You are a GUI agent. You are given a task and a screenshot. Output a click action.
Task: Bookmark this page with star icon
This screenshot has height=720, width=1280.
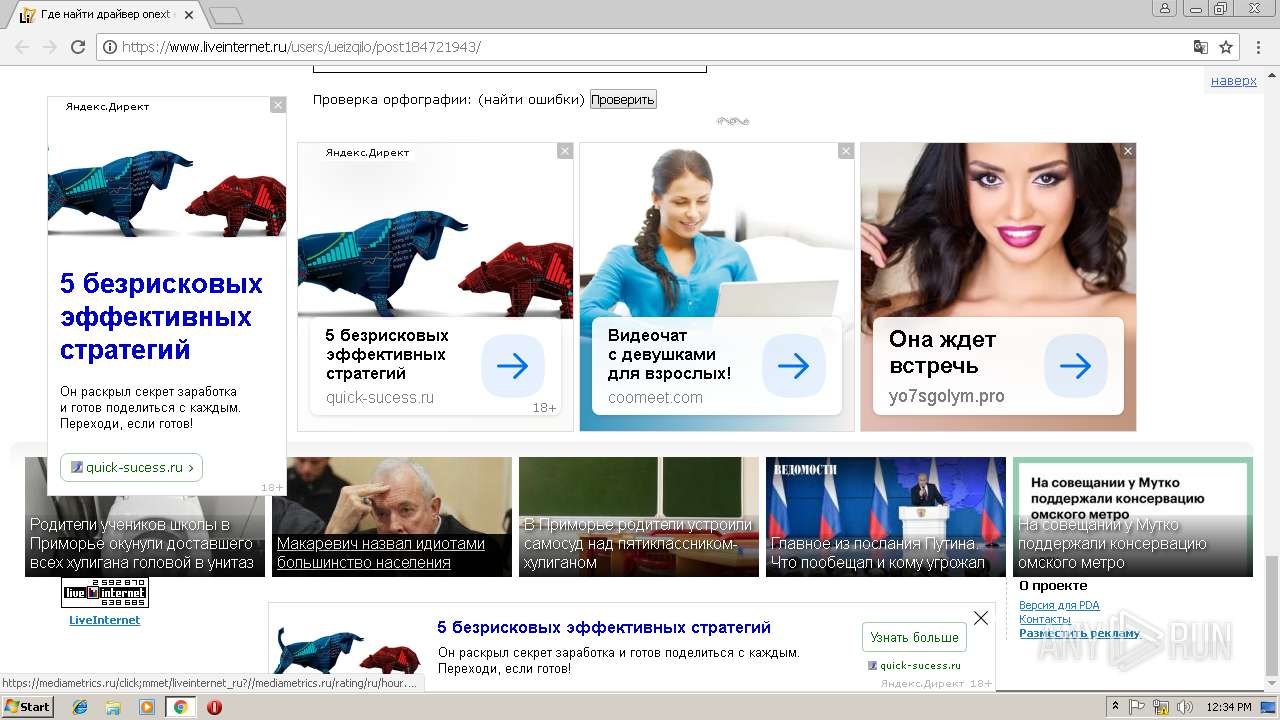[1226, 47]
